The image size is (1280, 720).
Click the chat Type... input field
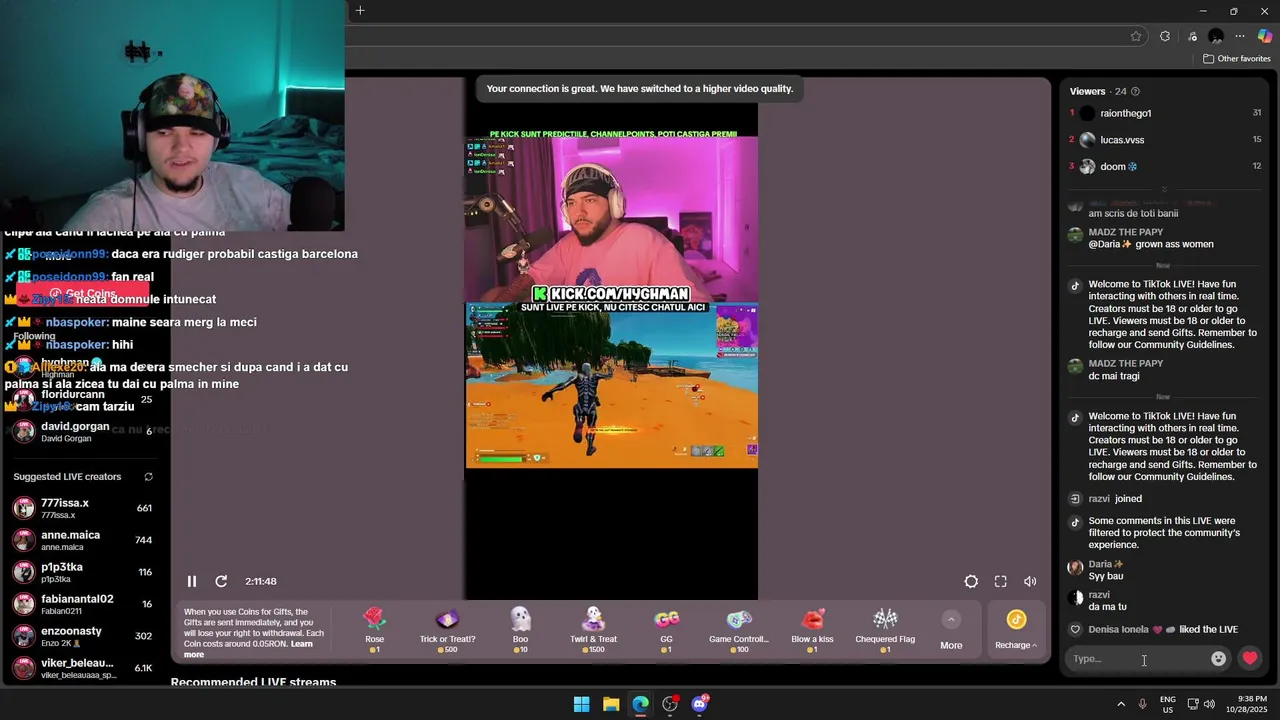tap(1137, 658)
